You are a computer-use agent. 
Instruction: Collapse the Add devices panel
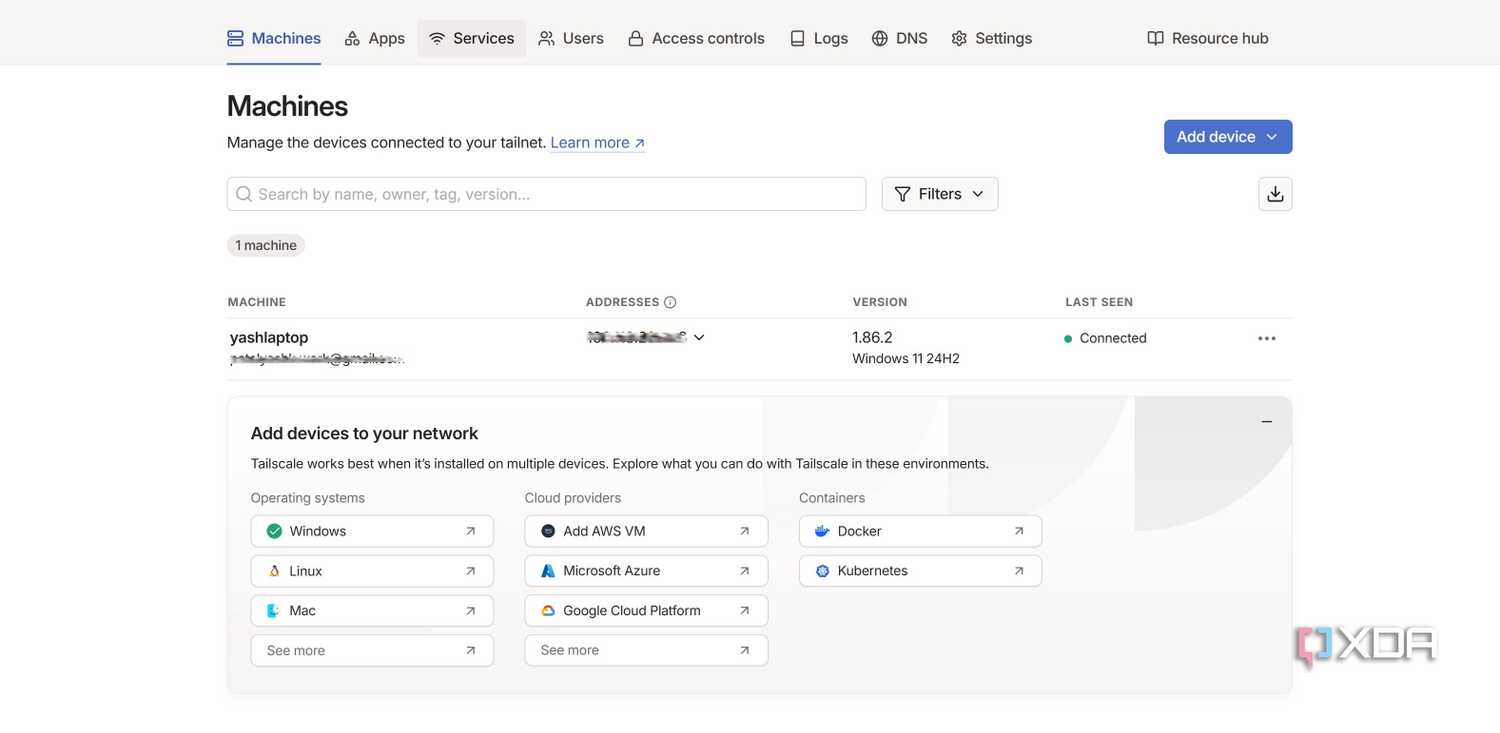point(1267,422)
